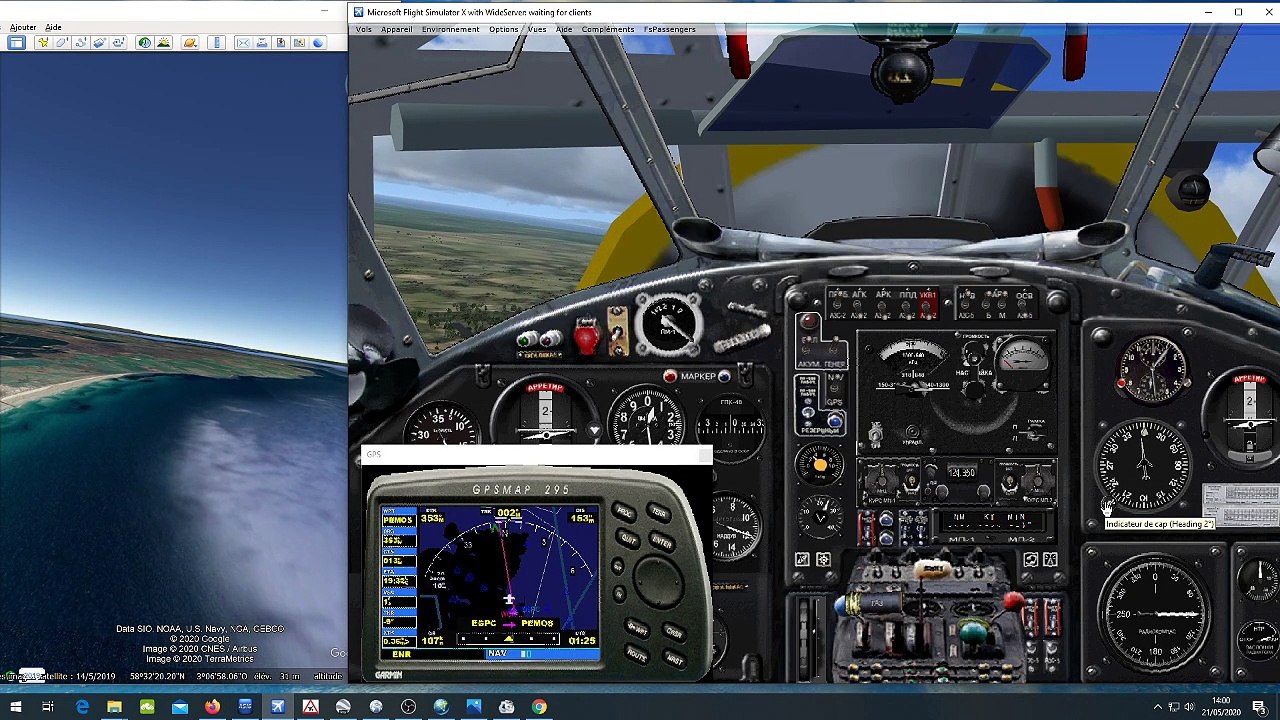
Task: Open Google Chrome from the taskbar
Action: pos(539,707)
